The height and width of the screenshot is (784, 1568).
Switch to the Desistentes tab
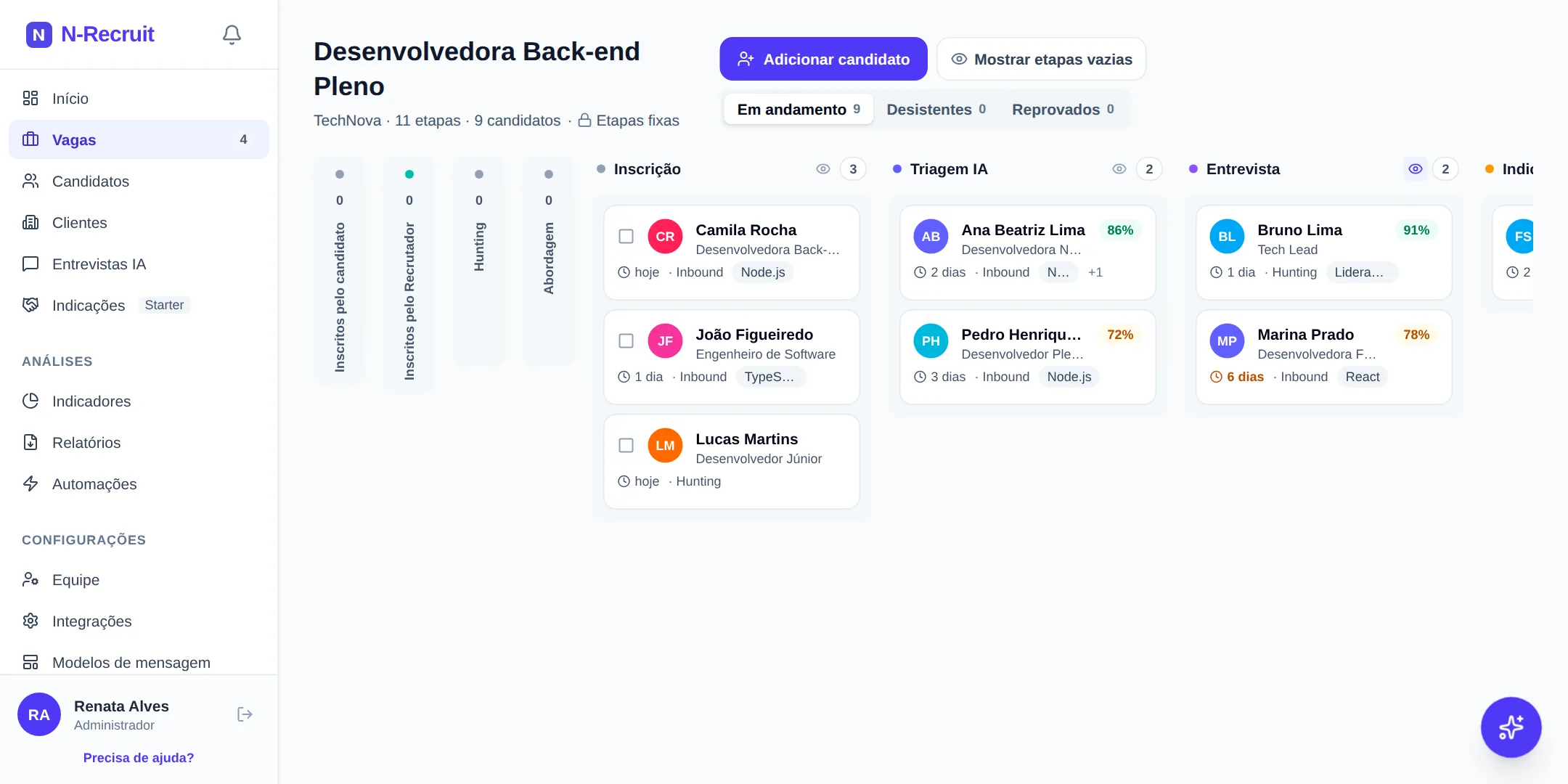coord(936,110)
